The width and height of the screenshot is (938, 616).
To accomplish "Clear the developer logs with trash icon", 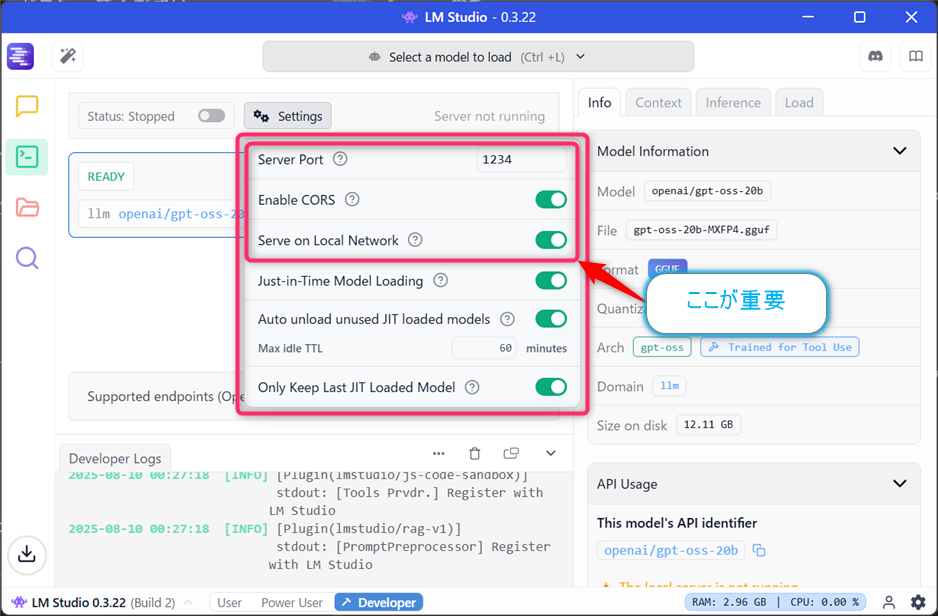I will [x=474, y=453].
